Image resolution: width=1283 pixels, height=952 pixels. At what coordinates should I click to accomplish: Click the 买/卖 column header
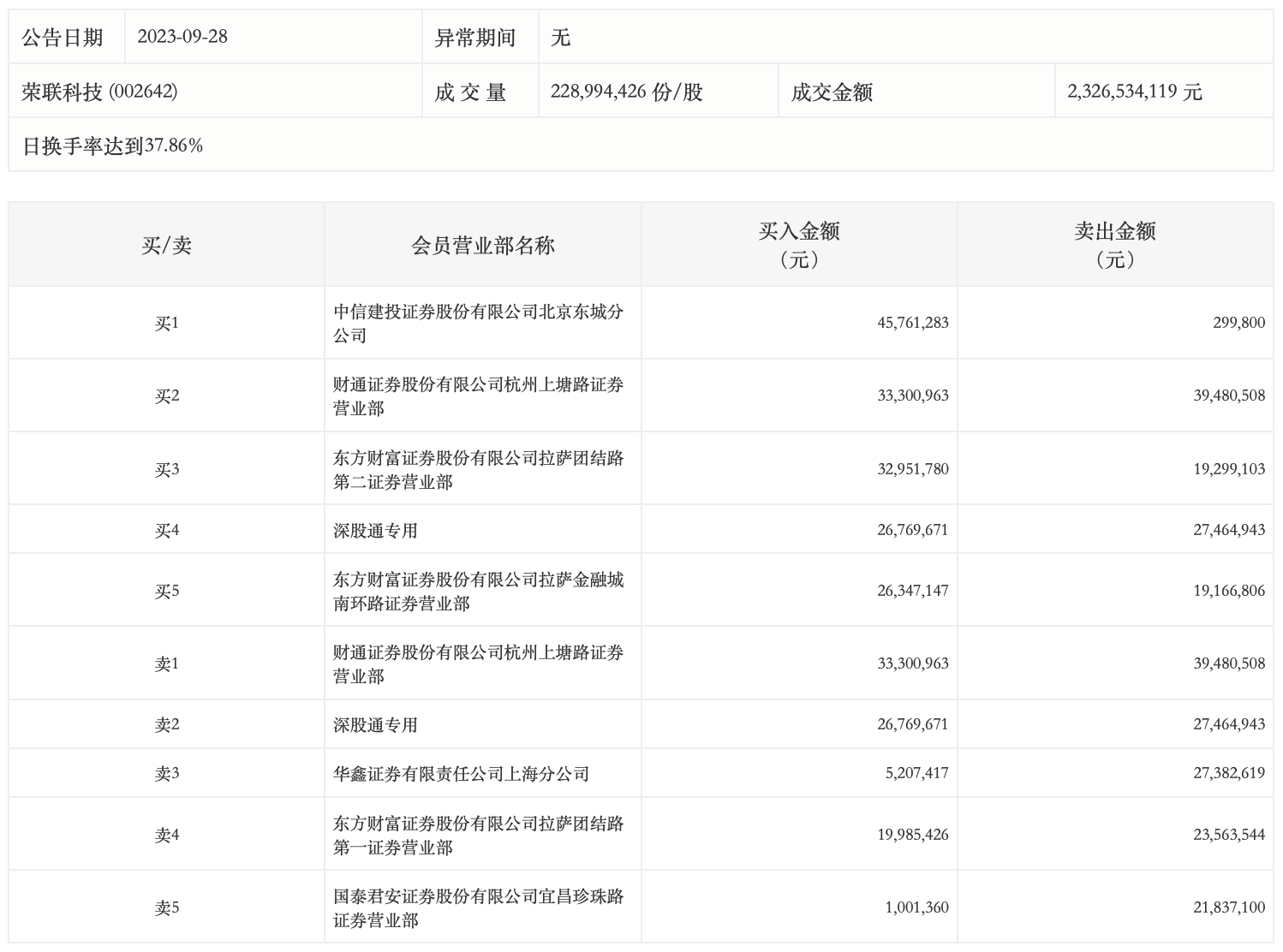pos(166,246)
